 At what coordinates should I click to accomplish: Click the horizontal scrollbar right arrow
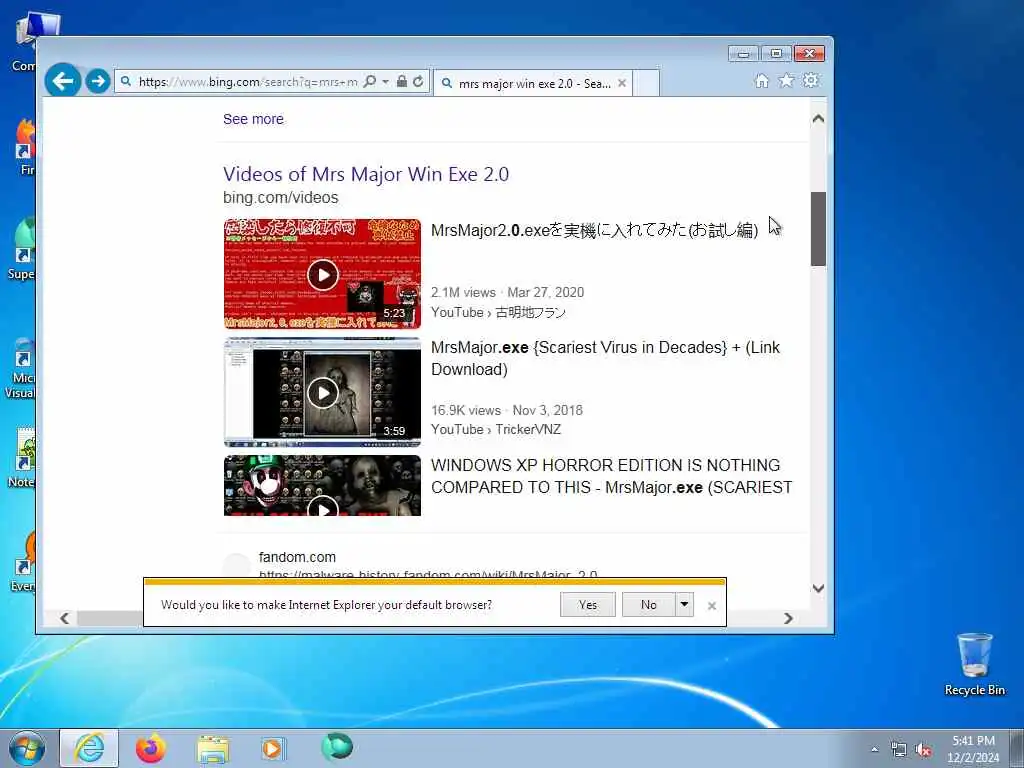788,618
